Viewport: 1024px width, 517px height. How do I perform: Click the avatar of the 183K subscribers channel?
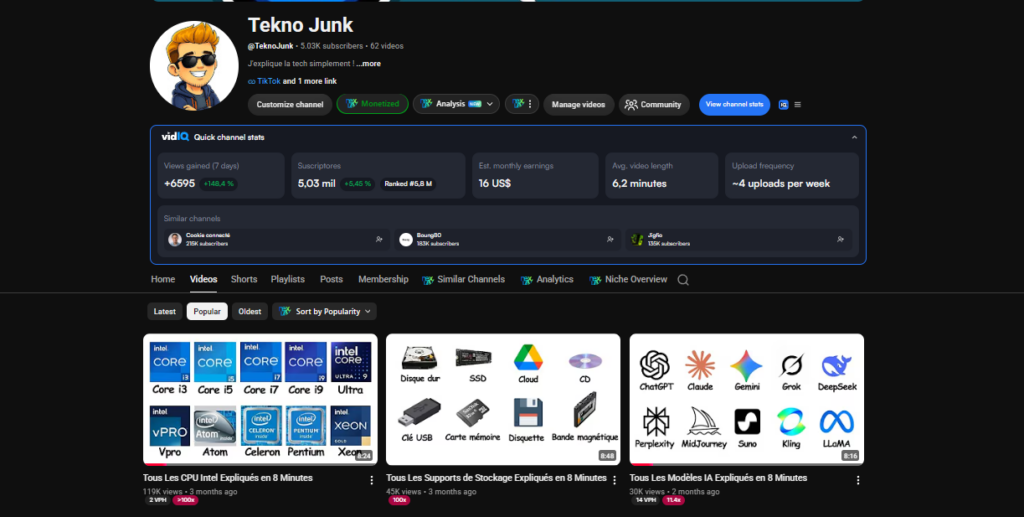tap(406, 240)
